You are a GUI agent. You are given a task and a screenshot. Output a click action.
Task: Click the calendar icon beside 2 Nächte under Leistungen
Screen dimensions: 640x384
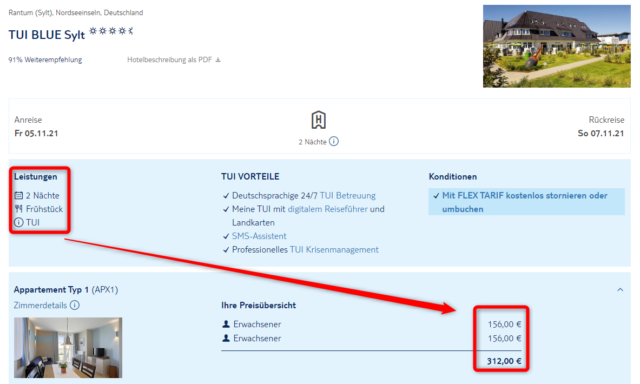click(x=18, y=195)
